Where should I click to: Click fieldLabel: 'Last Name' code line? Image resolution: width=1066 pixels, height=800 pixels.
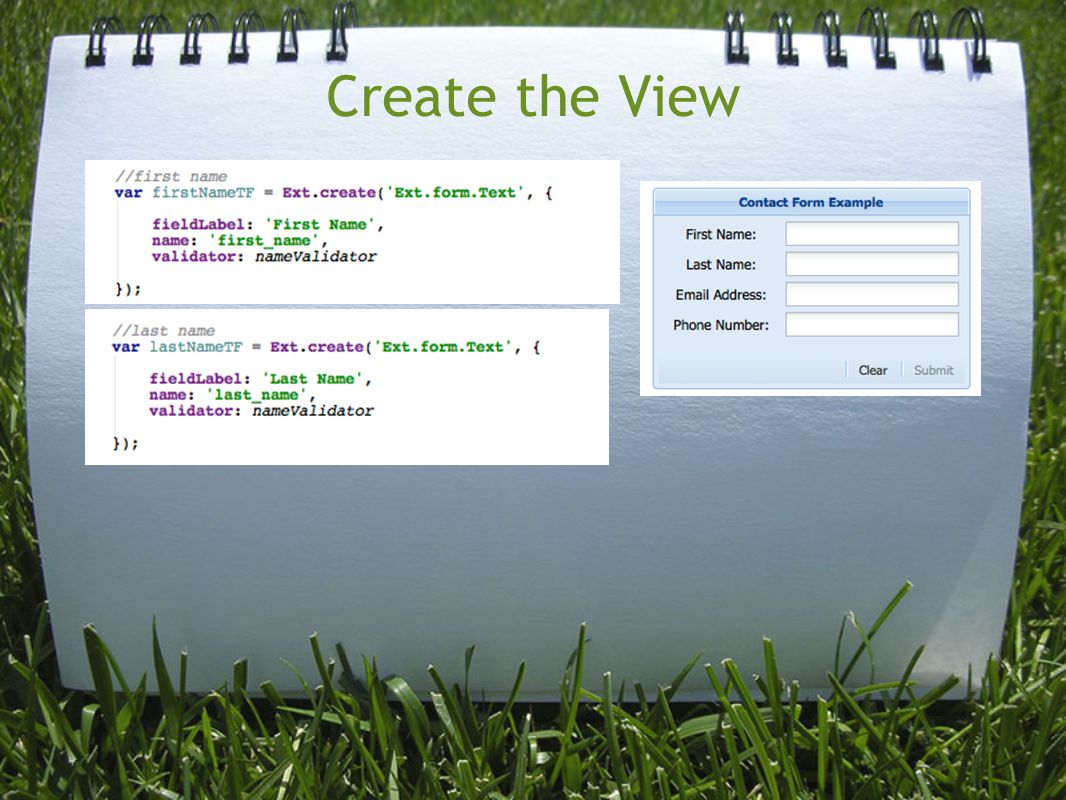(260, 379)
